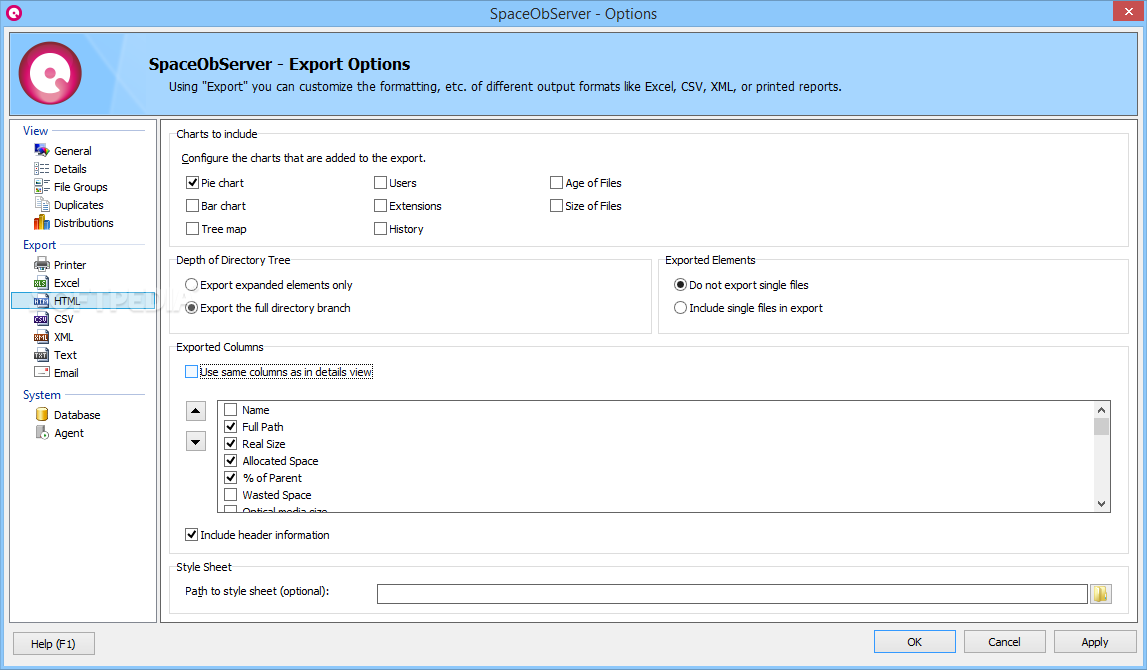Enable the Age of Files checkbox

click(557, 183)
